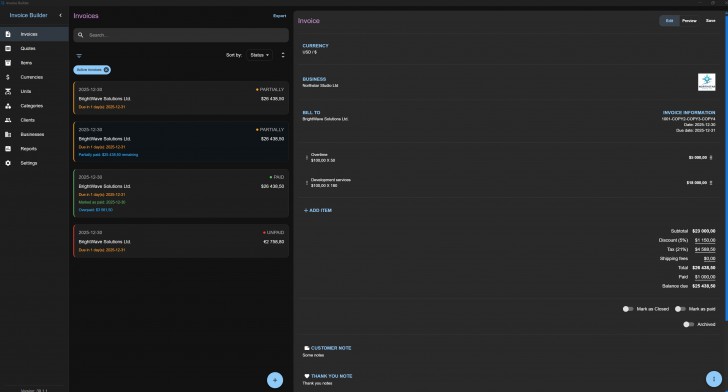
Task: Switch to the Edit tab of the invoice
Action: (670, 21)
